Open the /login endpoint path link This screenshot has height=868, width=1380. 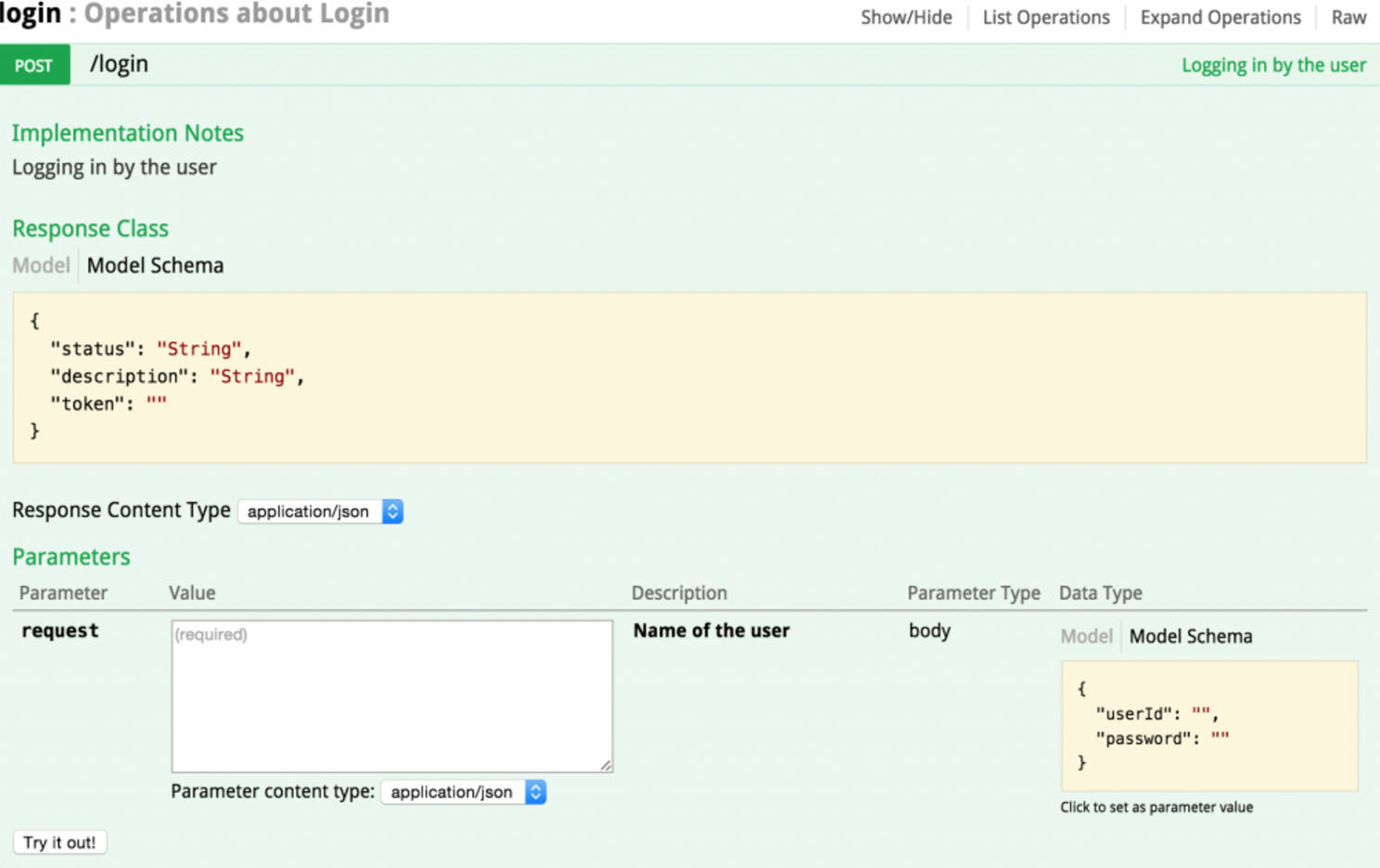(x=119, y=64)
